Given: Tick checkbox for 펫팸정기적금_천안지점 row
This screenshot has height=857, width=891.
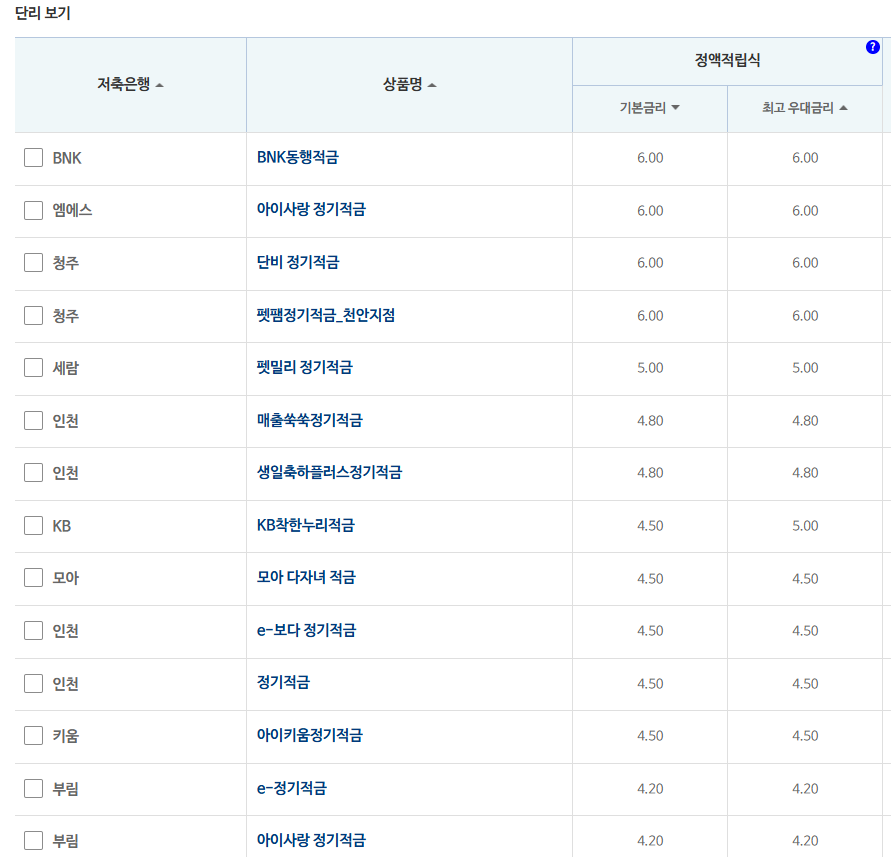Looking at the screenshot, I should point(34,315).
